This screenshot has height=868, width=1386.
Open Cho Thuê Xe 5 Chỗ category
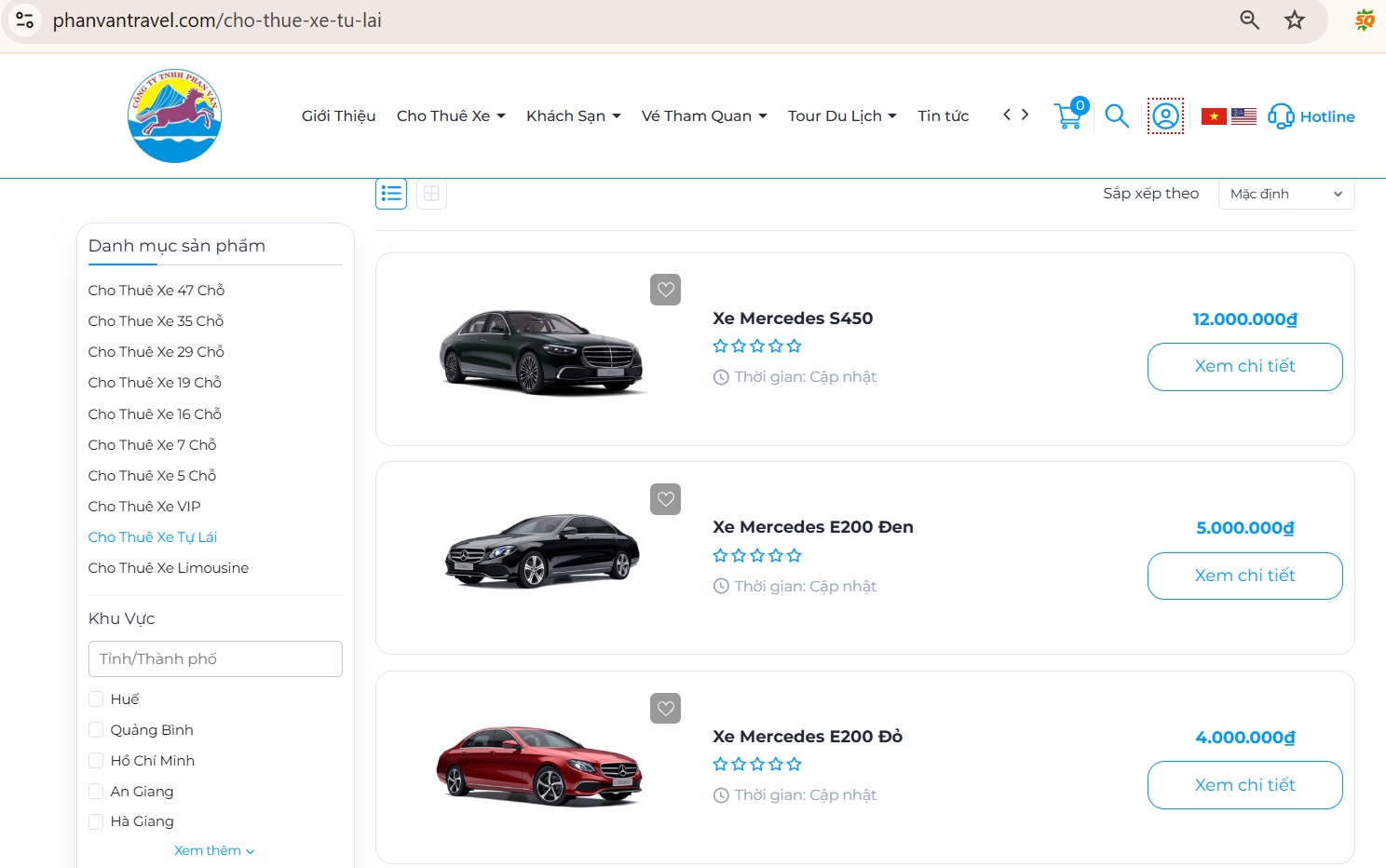pyautogui.click(x=152, y=475)
